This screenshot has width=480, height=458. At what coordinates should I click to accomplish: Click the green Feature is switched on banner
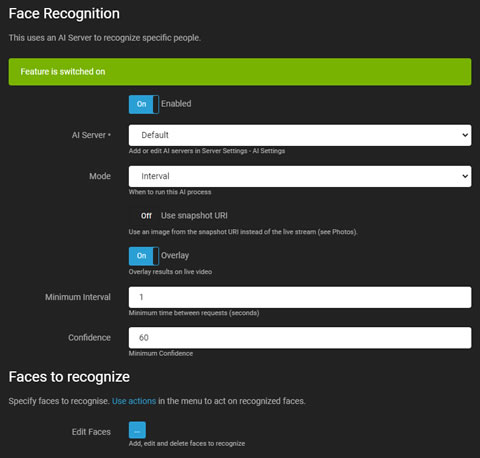[x=240, y=72]
